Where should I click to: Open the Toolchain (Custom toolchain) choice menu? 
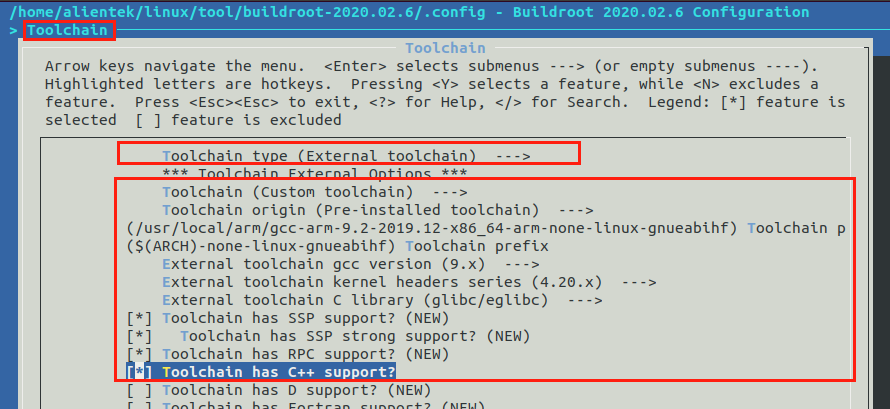(x=315, y=192)
